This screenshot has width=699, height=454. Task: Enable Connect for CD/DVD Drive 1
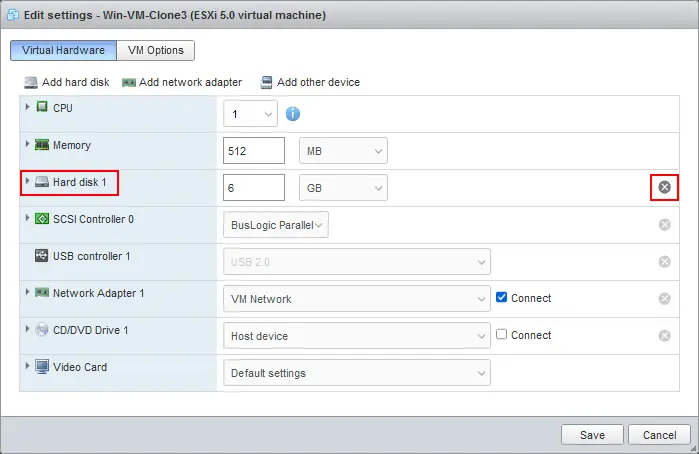pos(502,334)
